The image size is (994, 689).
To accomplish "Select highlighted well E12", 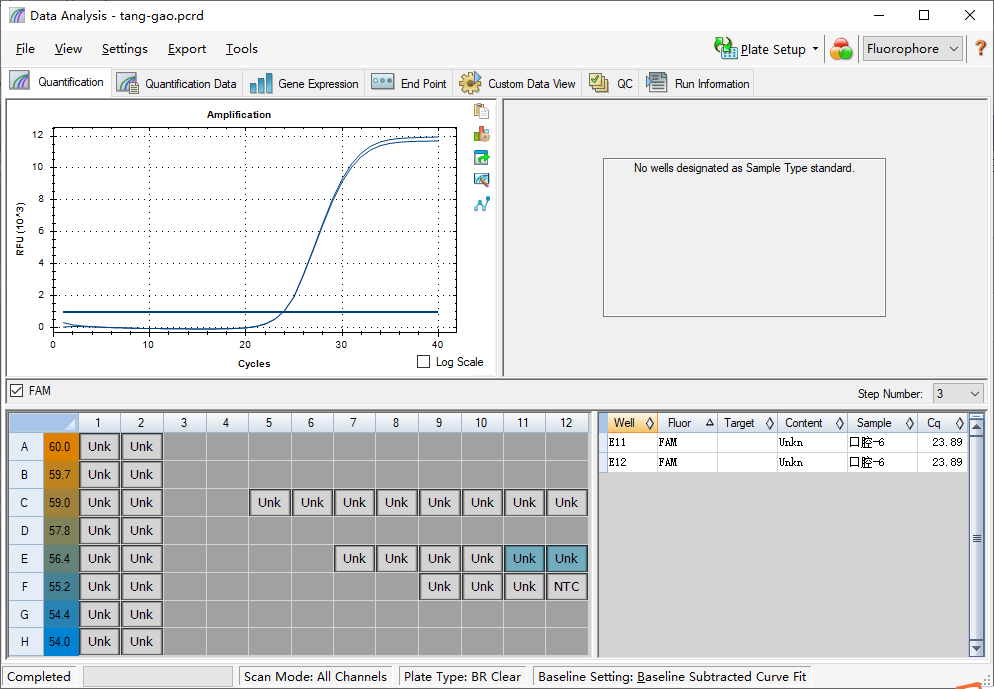I will pyautogui.click(x=567, y=558).
